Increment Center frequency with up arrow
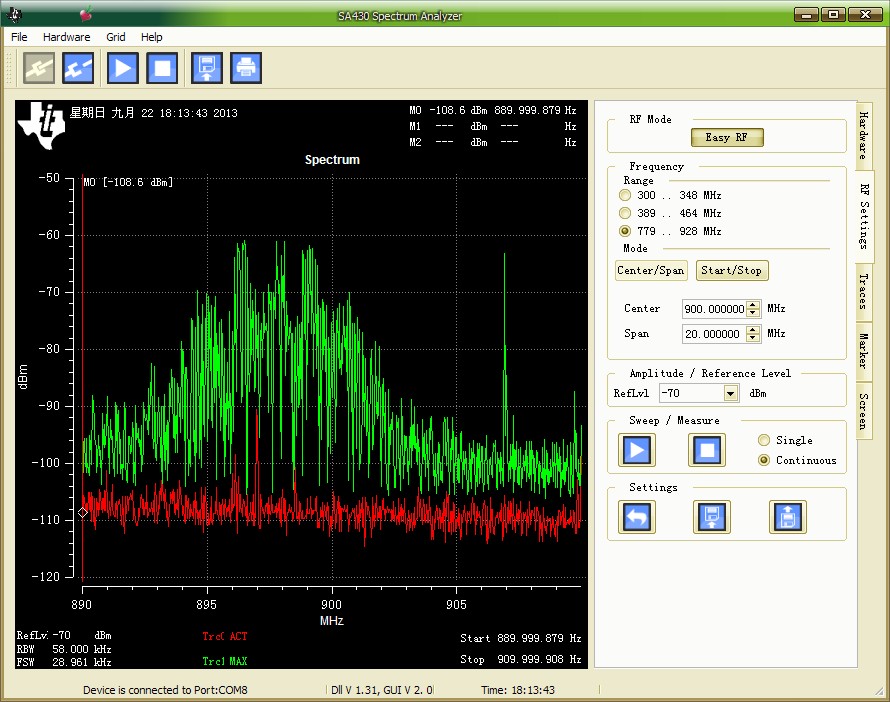This screenshot has width=890, height=702. [754, 304]
